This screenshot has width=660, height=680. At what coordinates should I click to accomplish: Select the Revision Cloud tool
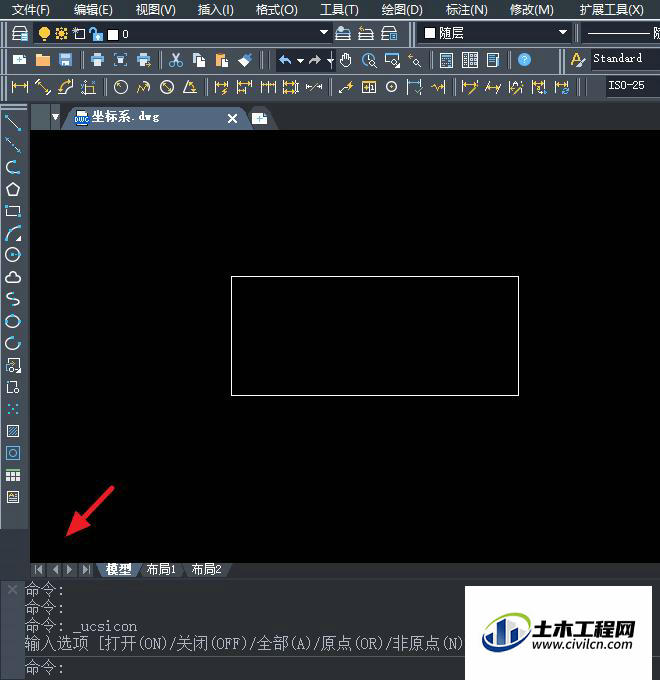point(13,277)
